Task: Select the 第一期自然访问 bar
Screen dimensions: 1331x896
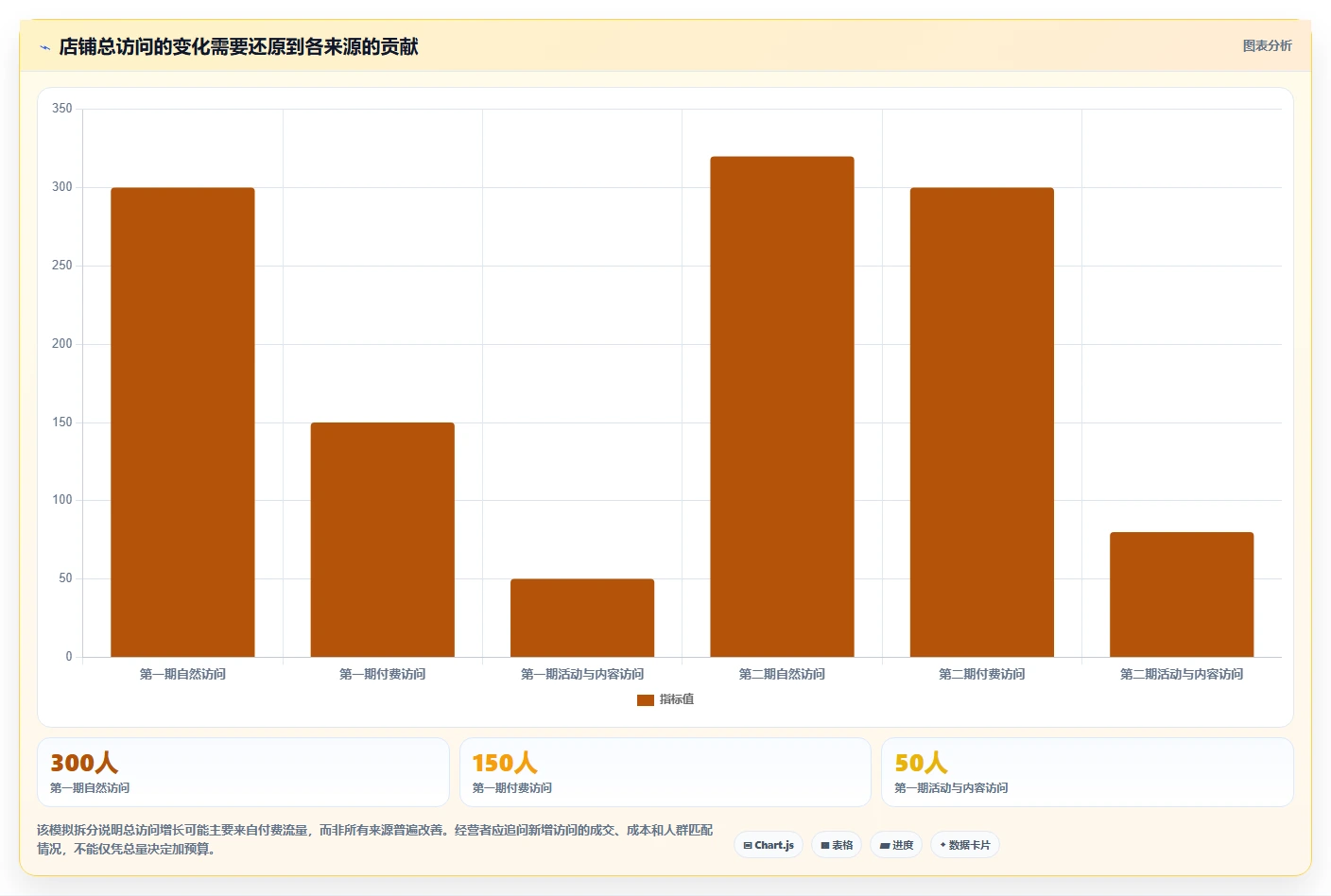Action: click(182, 422)
